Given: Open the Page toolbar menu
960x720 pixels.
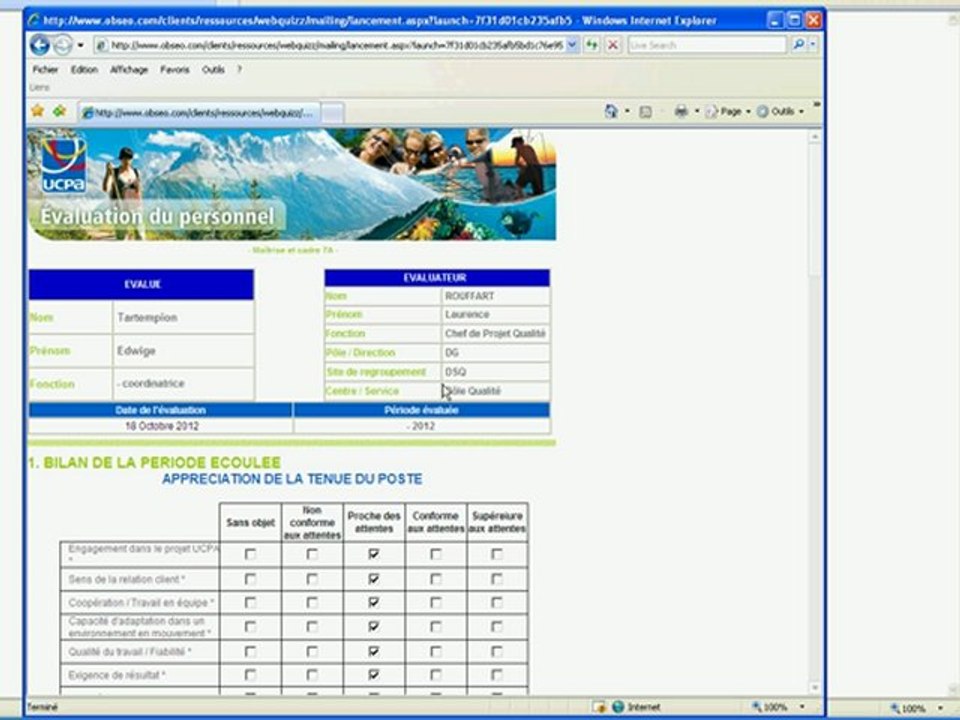Looking at the screenshot, I should tap(728, 111).
